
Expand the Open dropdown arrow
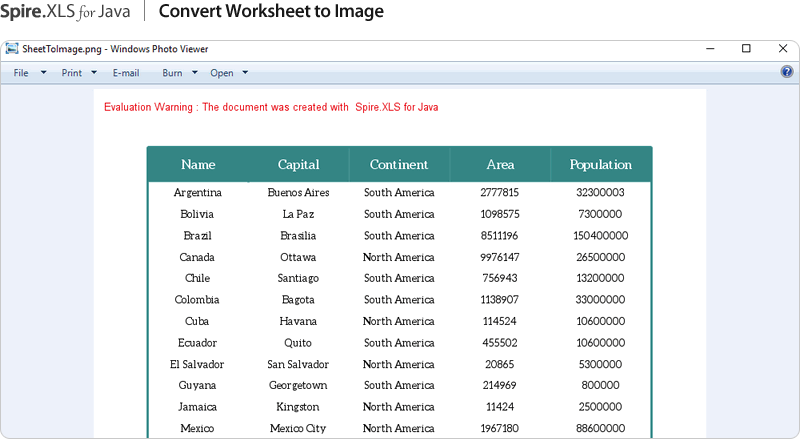[245, 73]
